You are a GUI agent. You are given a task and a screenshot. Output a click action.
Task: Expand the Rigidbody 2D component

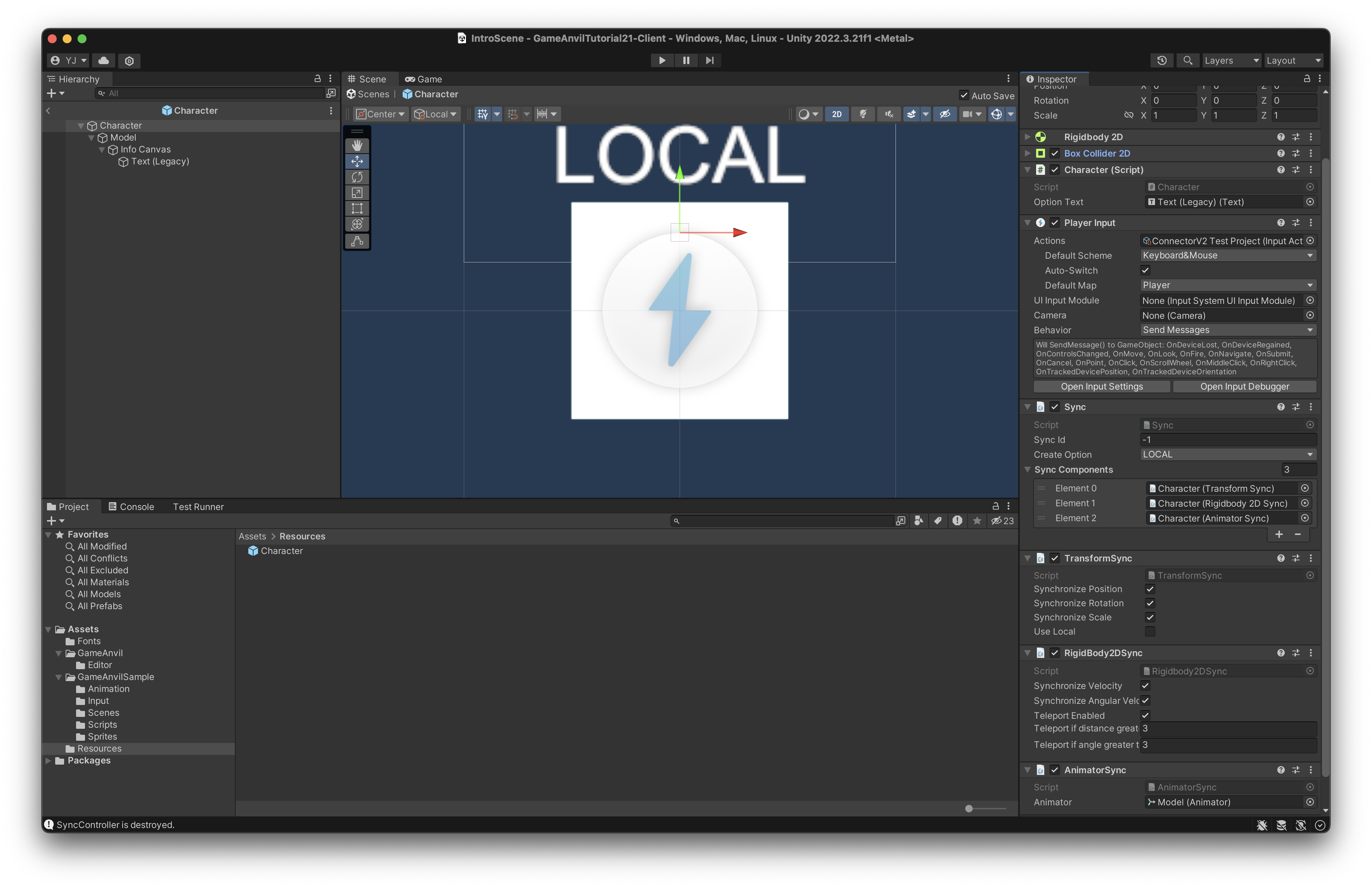point(1027,136)
